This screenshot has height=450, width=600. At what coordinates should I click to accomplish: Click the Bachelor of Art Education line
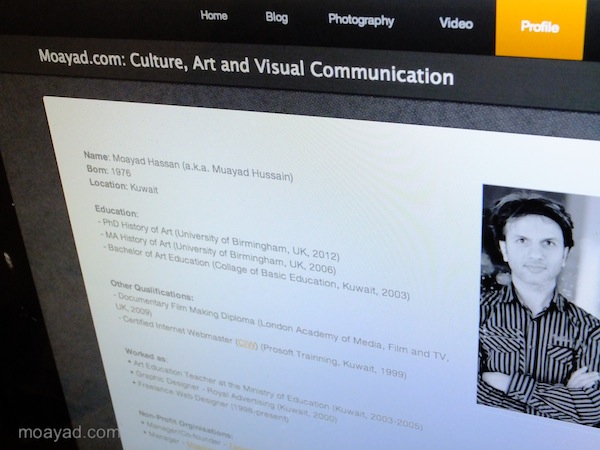[x=256, y=271]
